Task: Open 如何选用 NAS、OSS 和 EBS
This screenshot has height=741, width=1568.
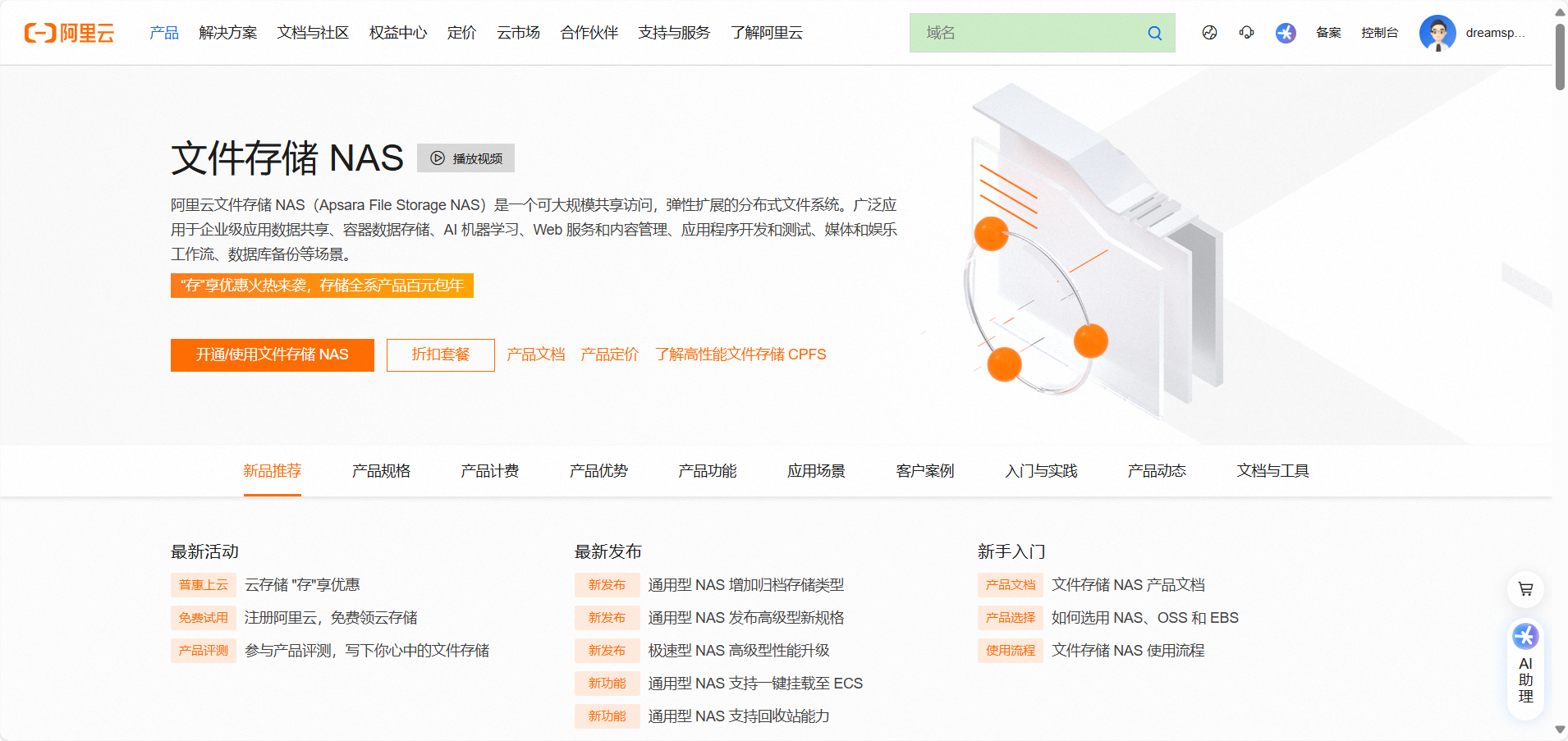Action: click(1145, 618)
